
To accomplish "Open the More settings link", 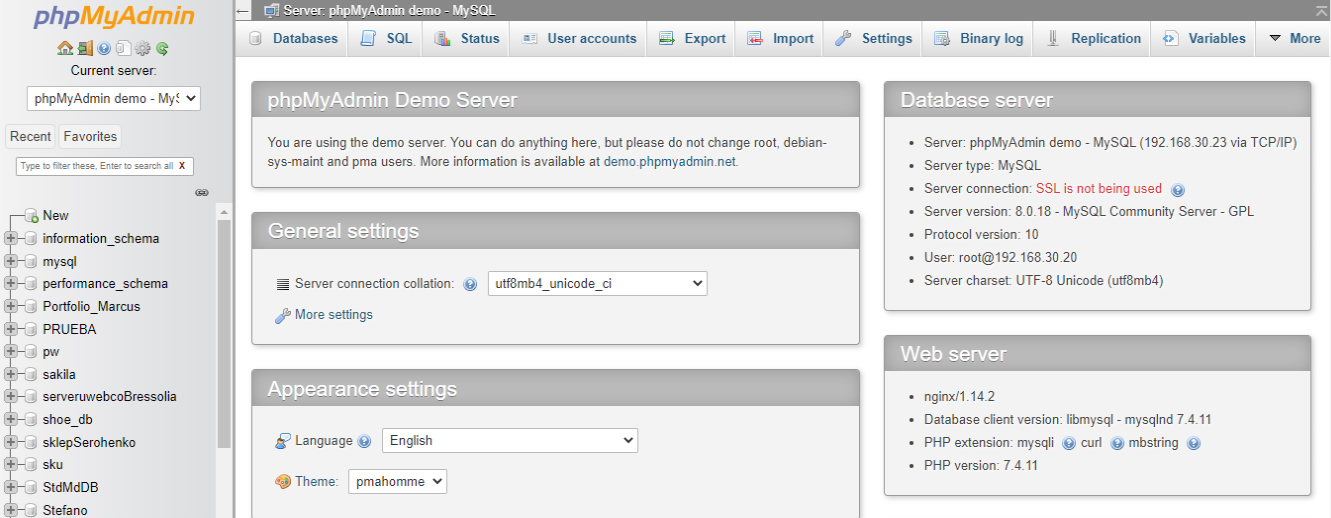I will [334, 315].
